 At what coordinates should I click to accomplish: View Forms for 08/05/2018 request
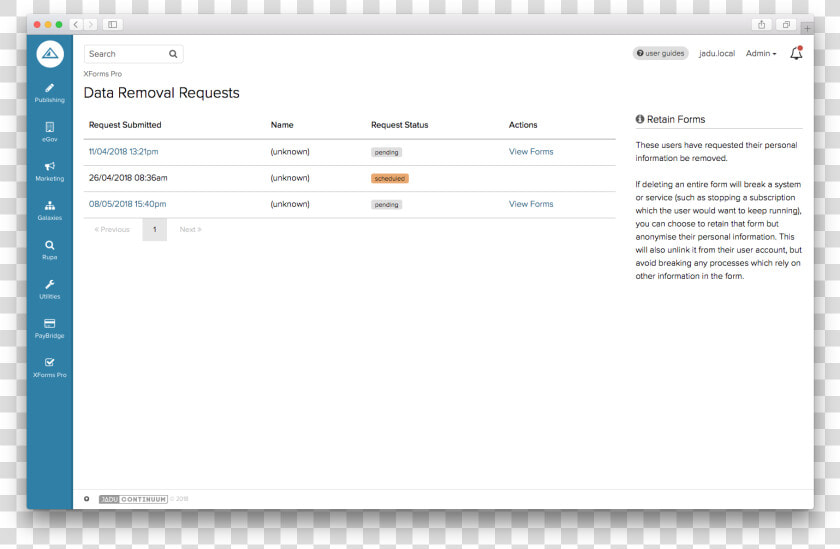(531, 204)
